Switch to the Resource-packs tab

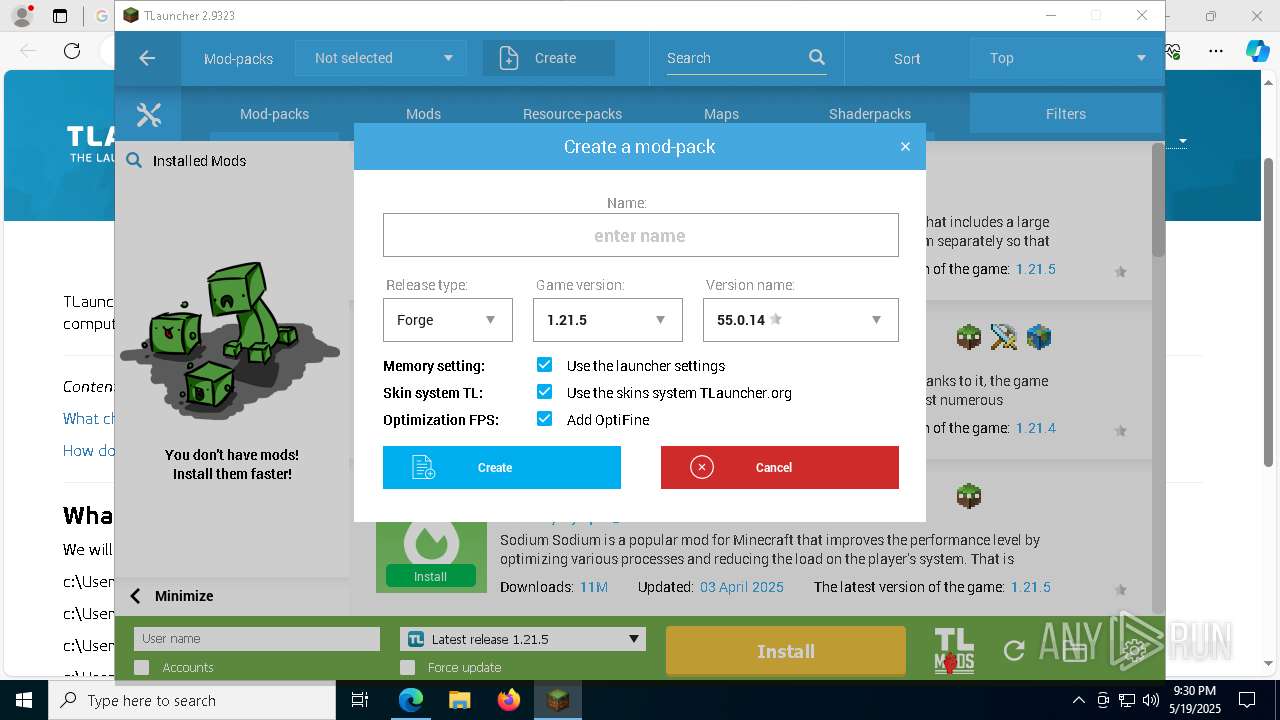click(572, 114)
